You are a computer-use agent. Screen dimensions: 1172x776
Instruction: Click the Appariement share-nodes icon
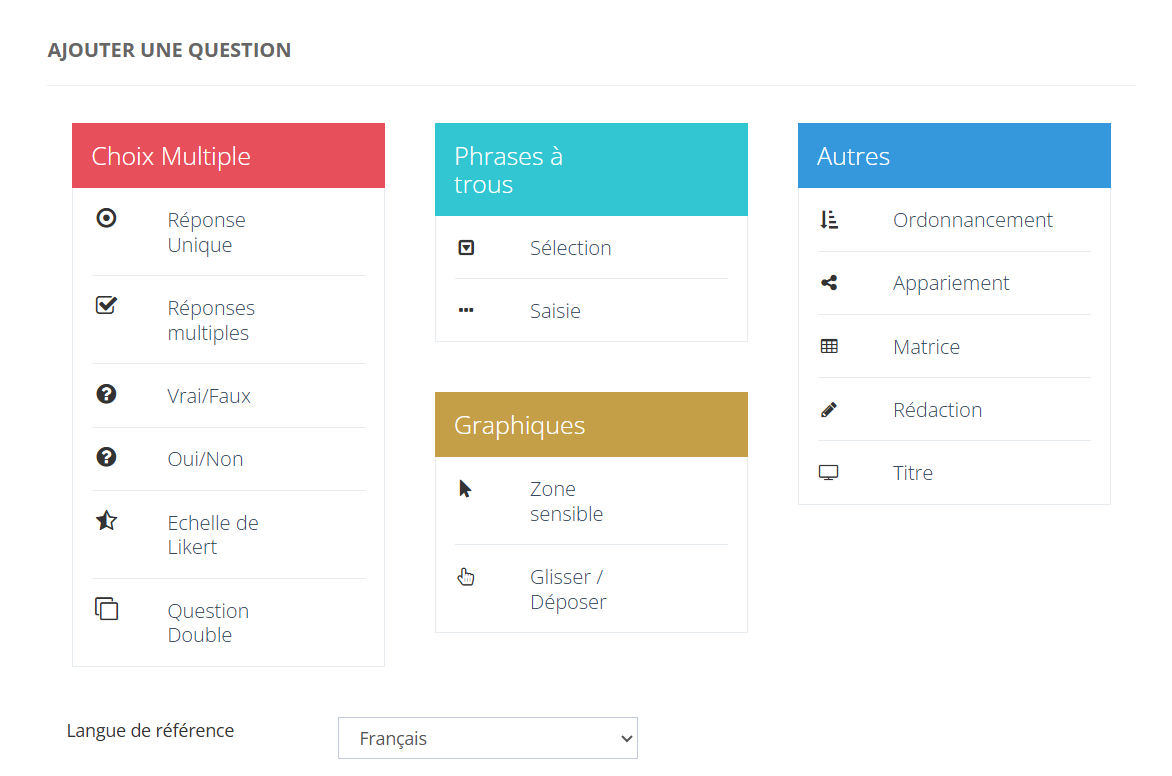[829, 283]
